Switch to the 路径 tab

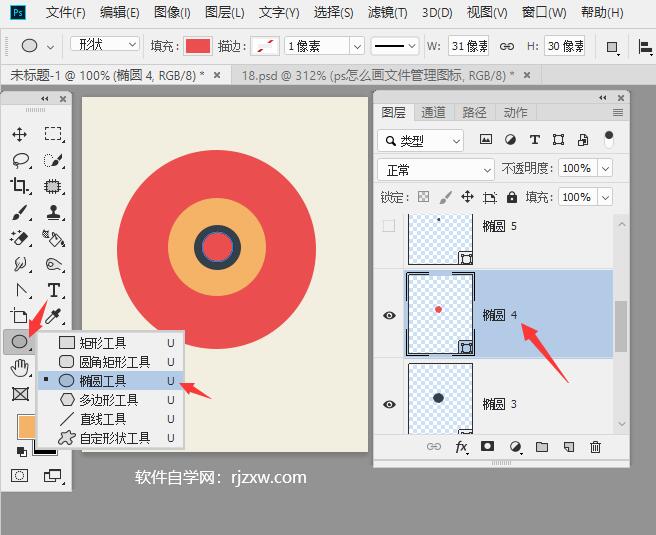(474, 112)
